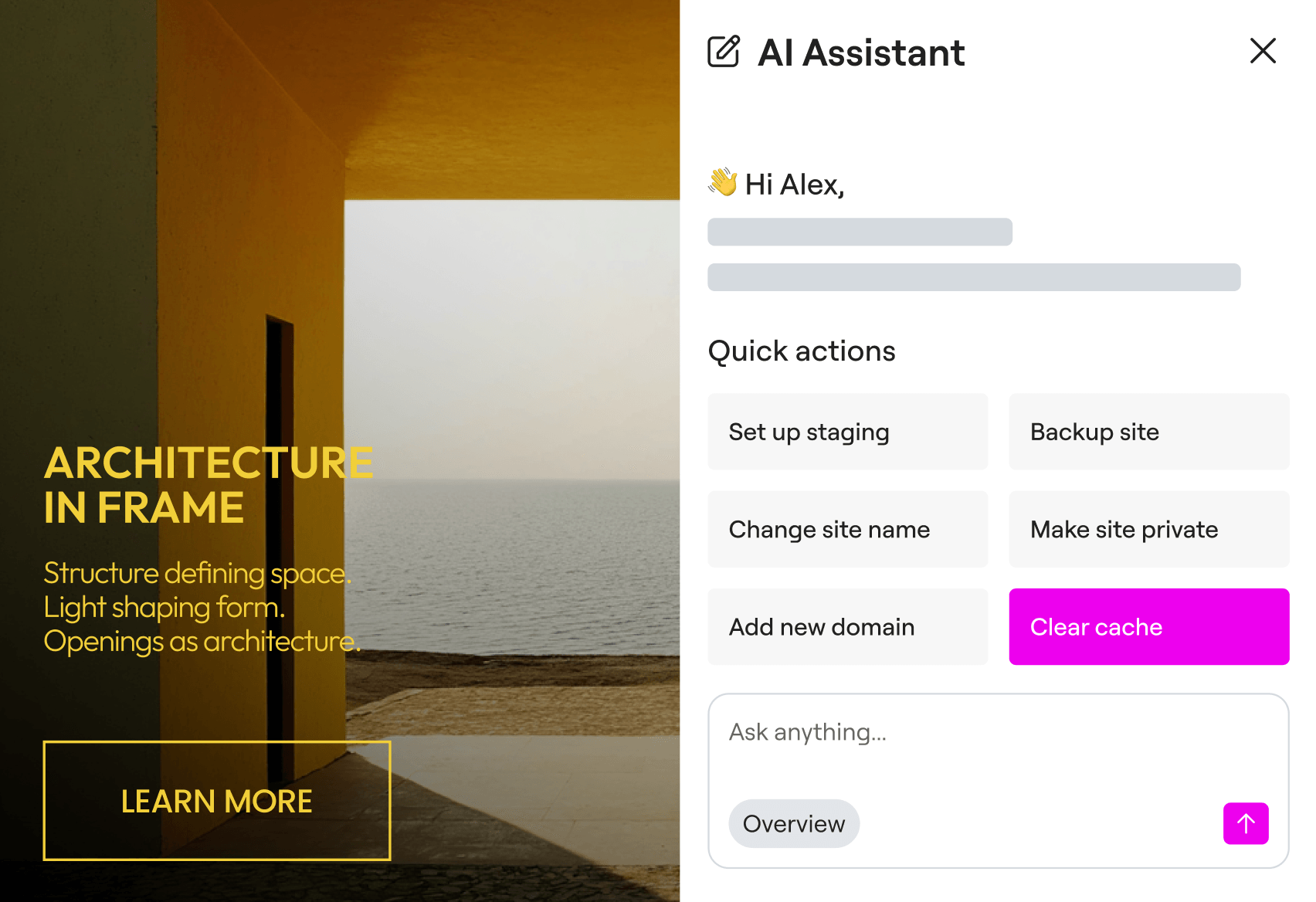Click the ARCHITECTURE IN FRAME headline
Viewport: 1316px width, 902px height.
pyautogui.click(x=209, y=485)
